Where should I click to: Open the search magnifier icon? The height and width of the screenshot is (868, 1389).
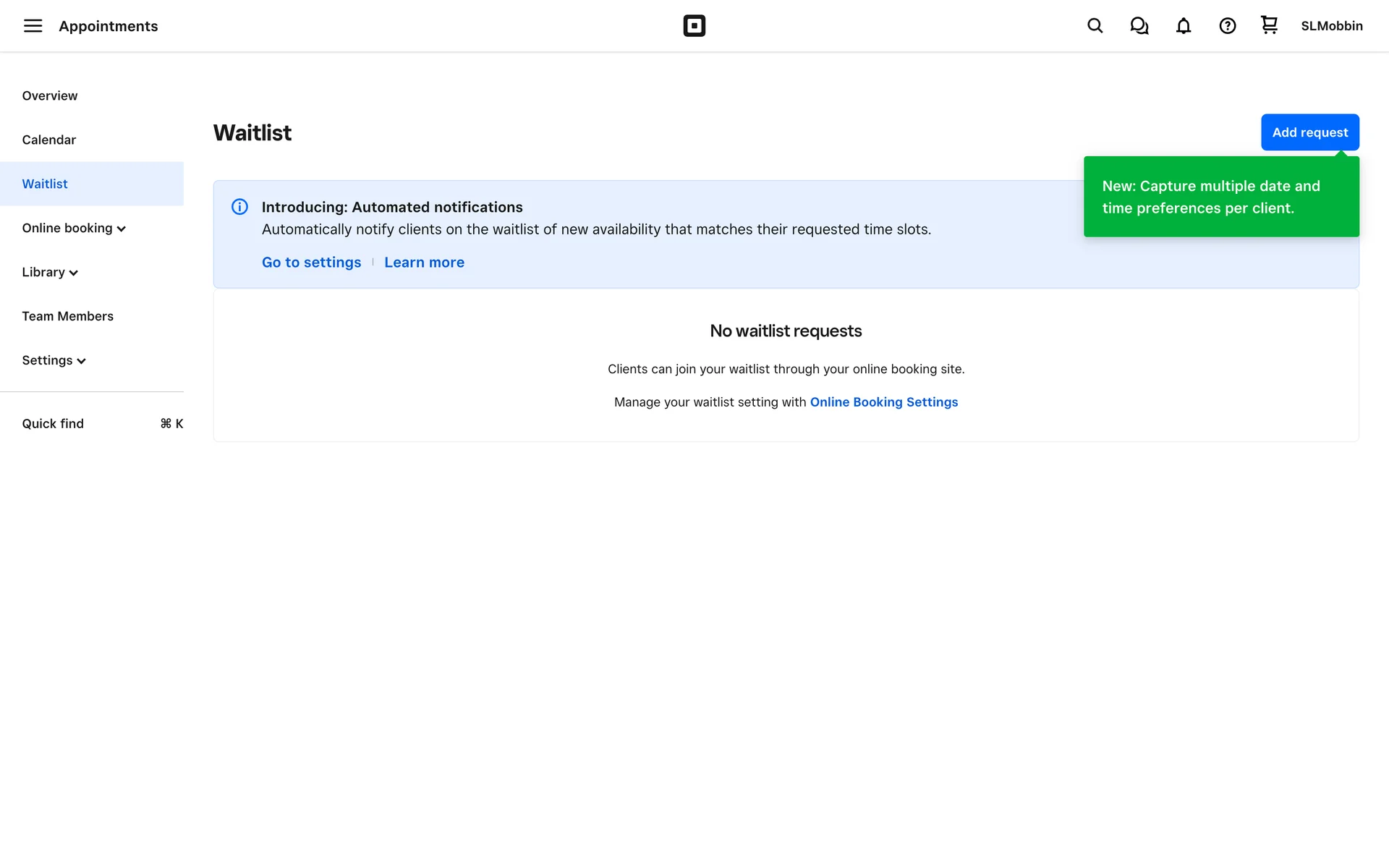[1095, 26]
